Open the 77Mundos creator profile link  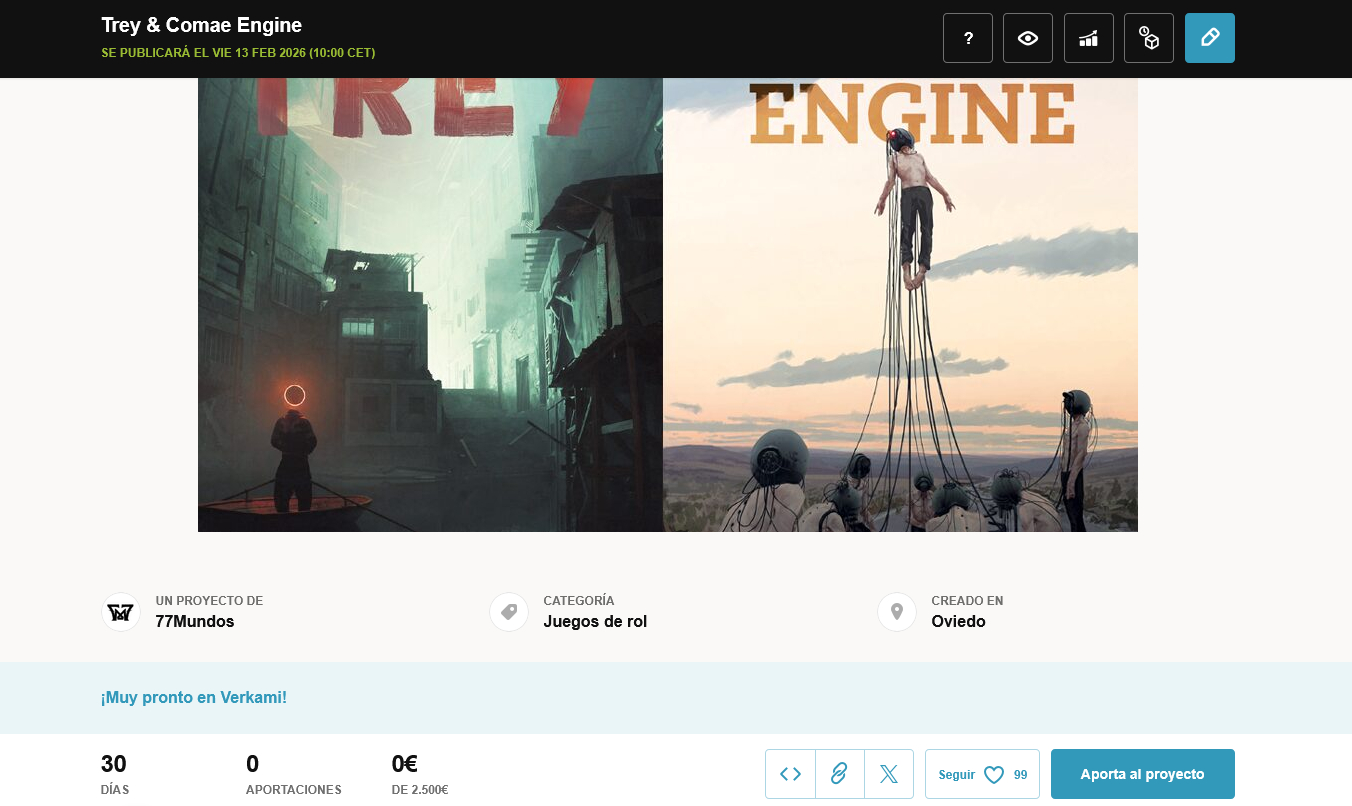click(195, 621)
